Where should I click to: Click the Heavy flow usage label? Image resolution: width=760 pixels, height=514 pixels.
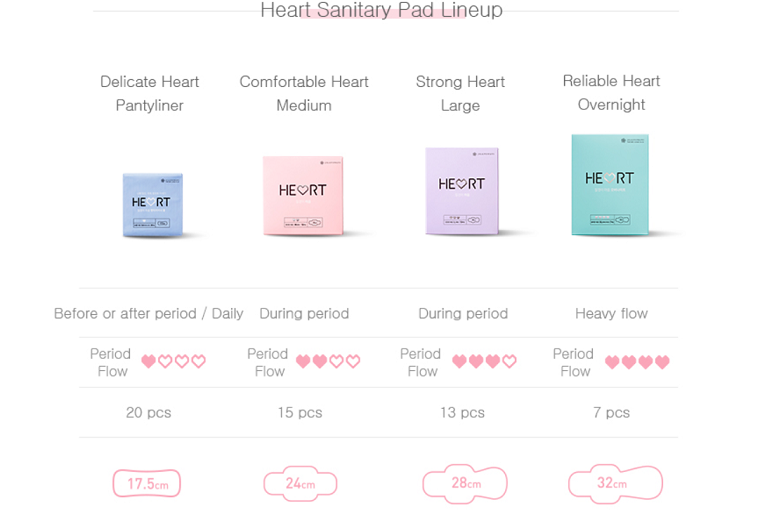point(611,314)
